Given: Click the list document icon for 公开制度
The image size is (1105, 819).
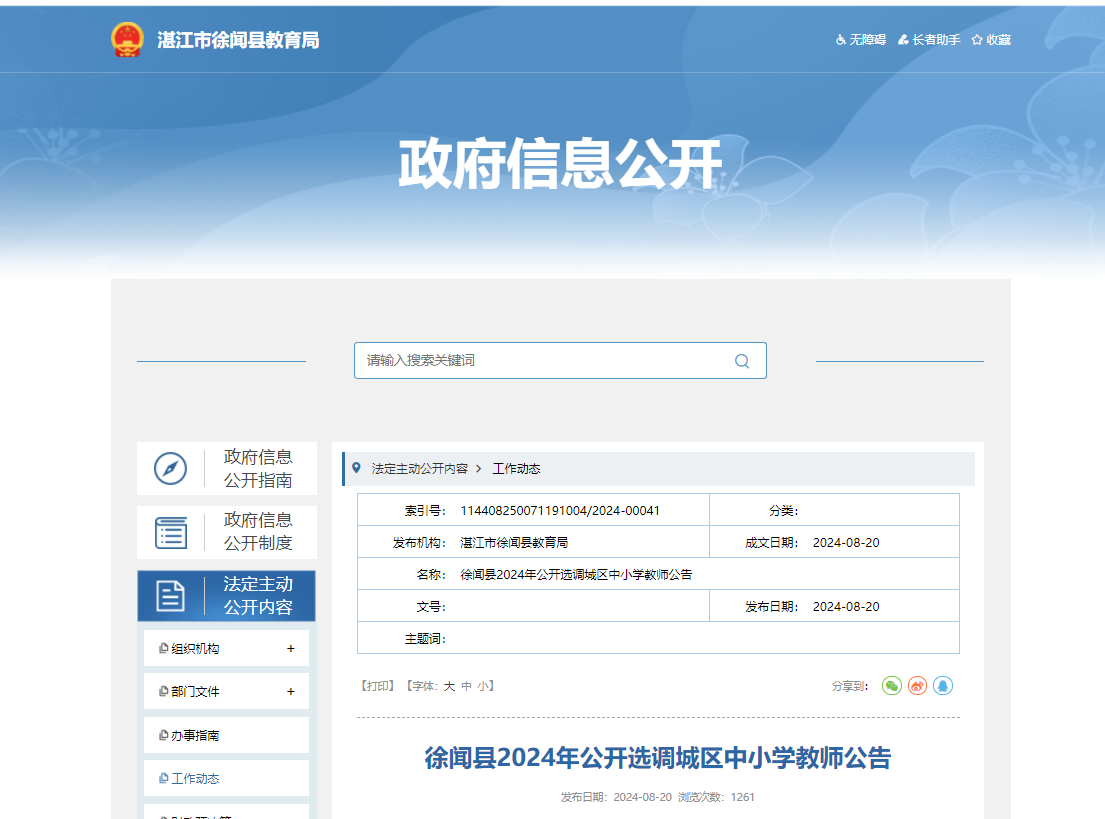Looking at the screenshot, I should pos(171,532).
